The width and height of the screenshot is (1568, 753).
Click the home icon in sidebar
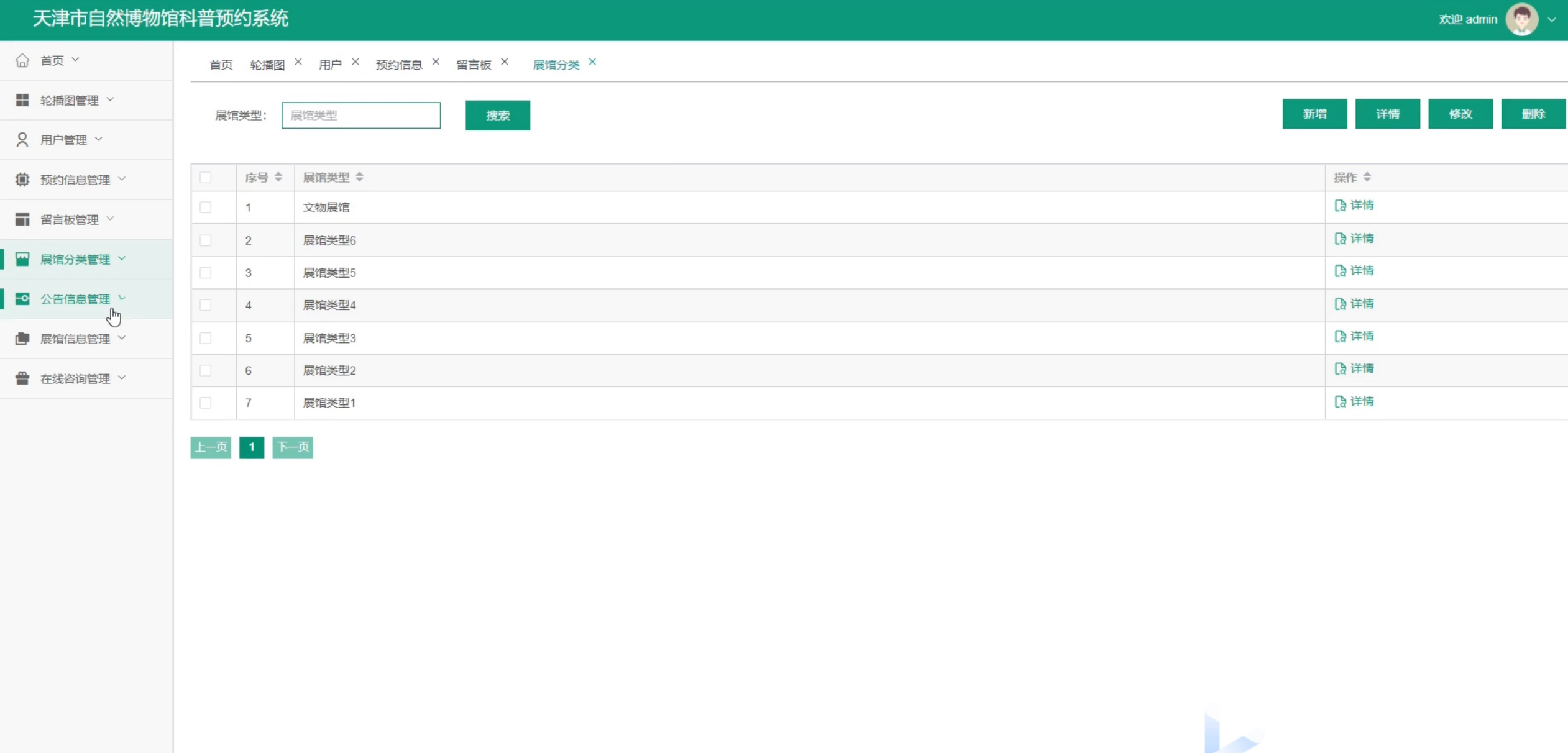tap(22, 60)
